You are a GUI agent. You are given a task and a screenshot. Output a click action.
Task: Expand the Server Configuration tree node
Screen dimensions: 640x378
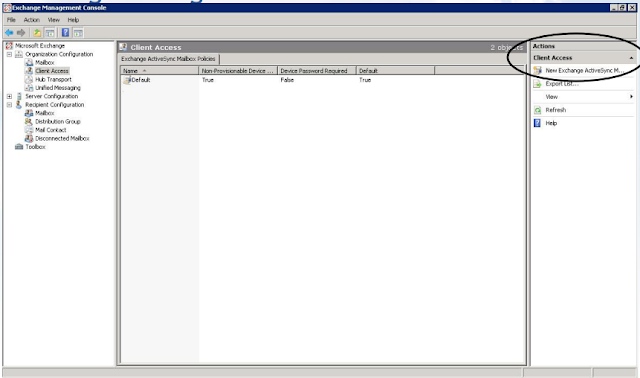[x=9, y=96]
